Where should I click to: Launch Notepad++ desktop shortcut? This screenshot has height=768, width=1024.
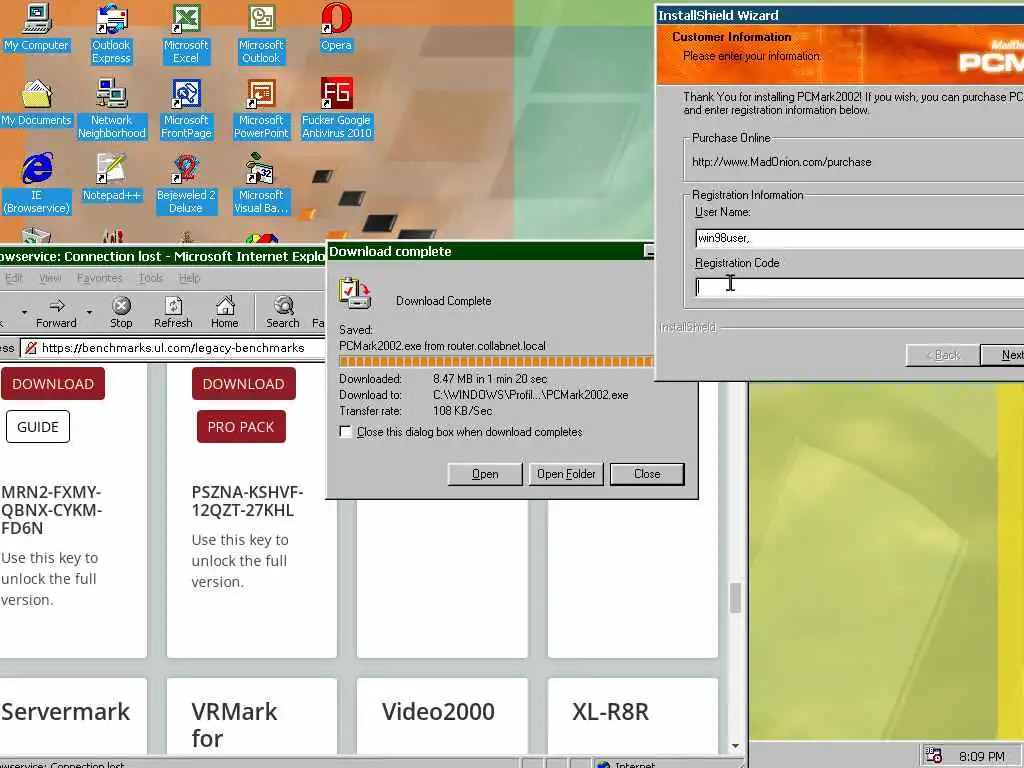[112, 177]
